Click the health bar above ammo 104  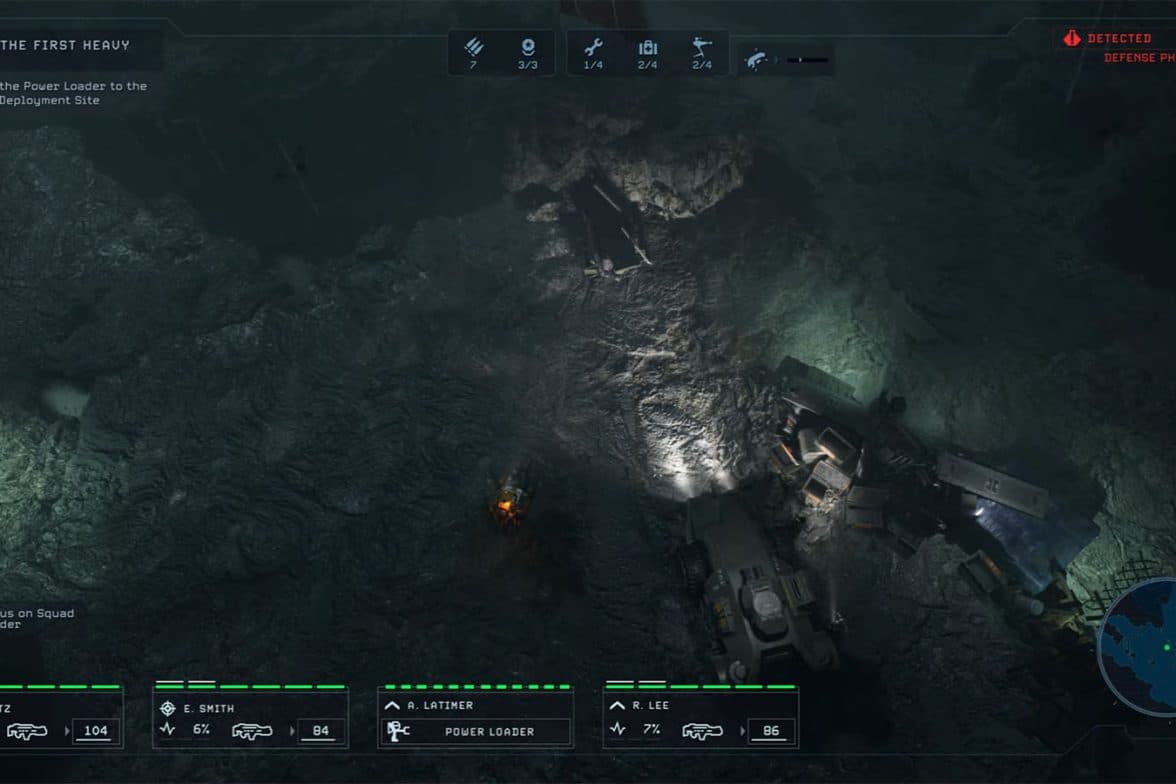tap(60, 686)
